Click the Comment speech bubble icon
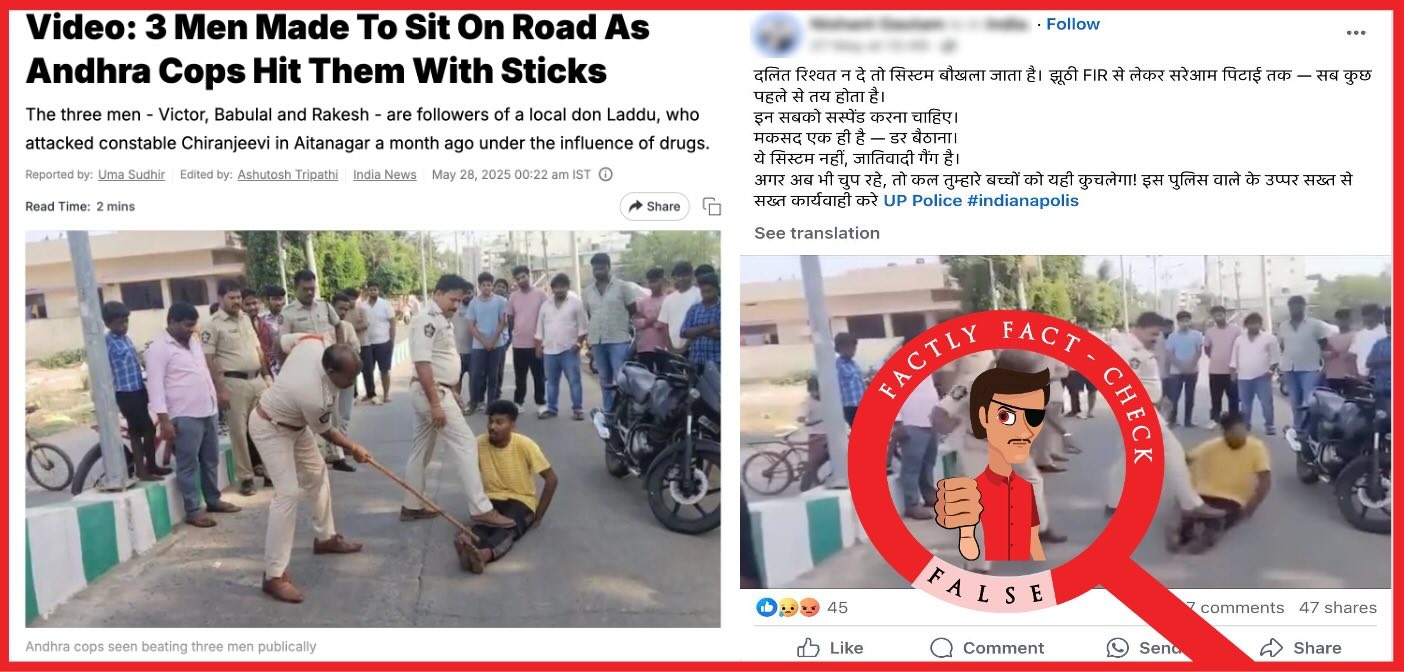The width and height of the screenshot is (1404, 672). click(x=941, y=648)
